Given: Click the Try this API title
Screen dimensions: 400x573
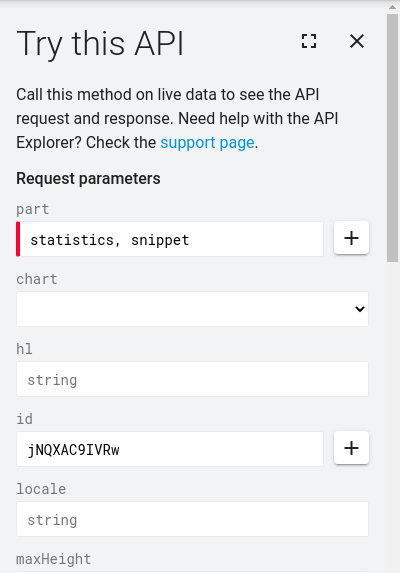Looking at the screenshot, I should (100, 44).
